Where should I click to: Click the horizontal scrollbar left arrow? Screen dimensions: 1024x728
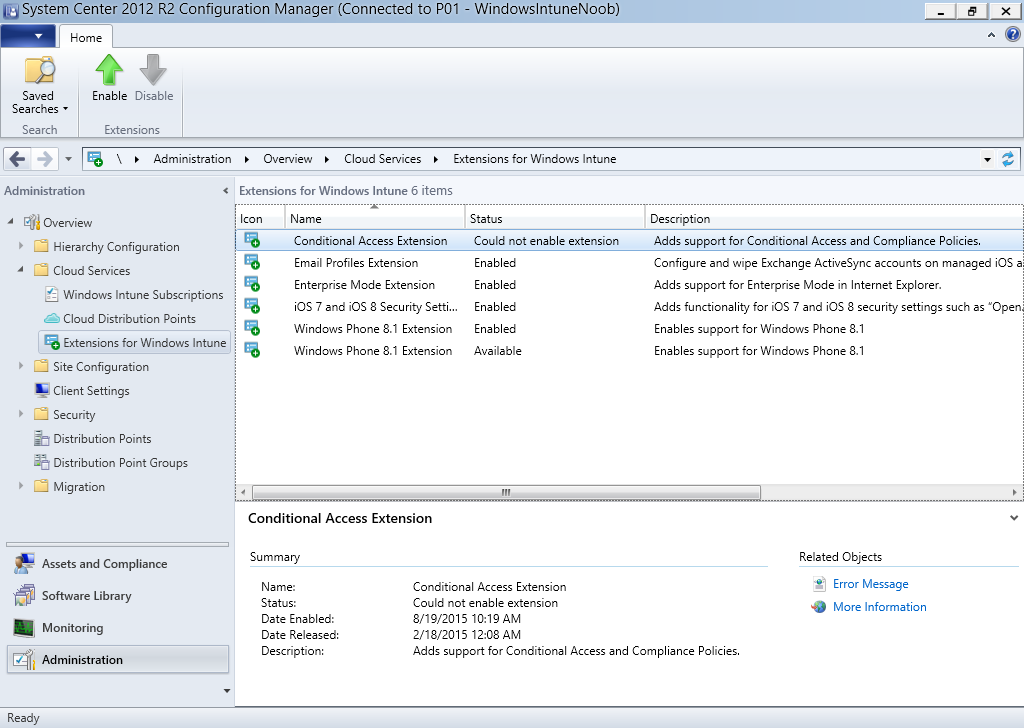(243, 492)
